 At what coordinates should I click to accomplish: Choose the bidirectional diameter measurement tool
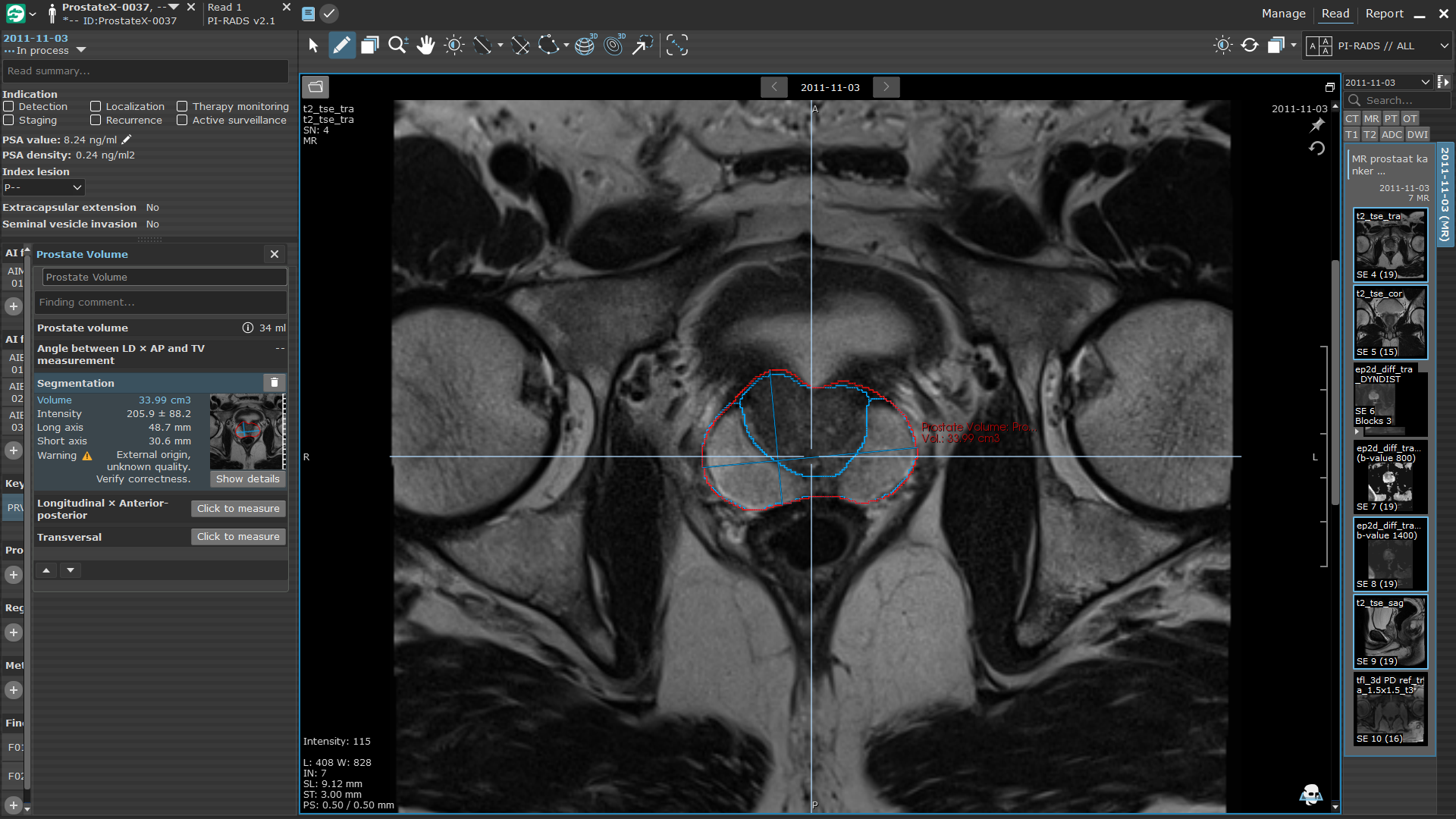pyautogui.click(x=520, y=45)
